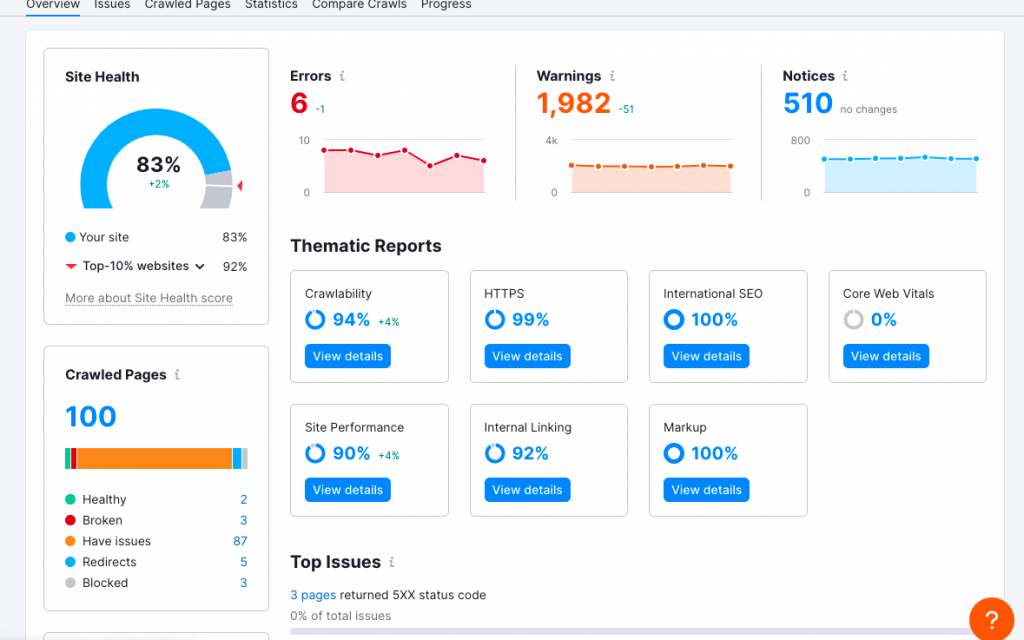The image size is (1024, 640).
Task: Click the 3 pages link under Top Issues
Action: point(313,594)
